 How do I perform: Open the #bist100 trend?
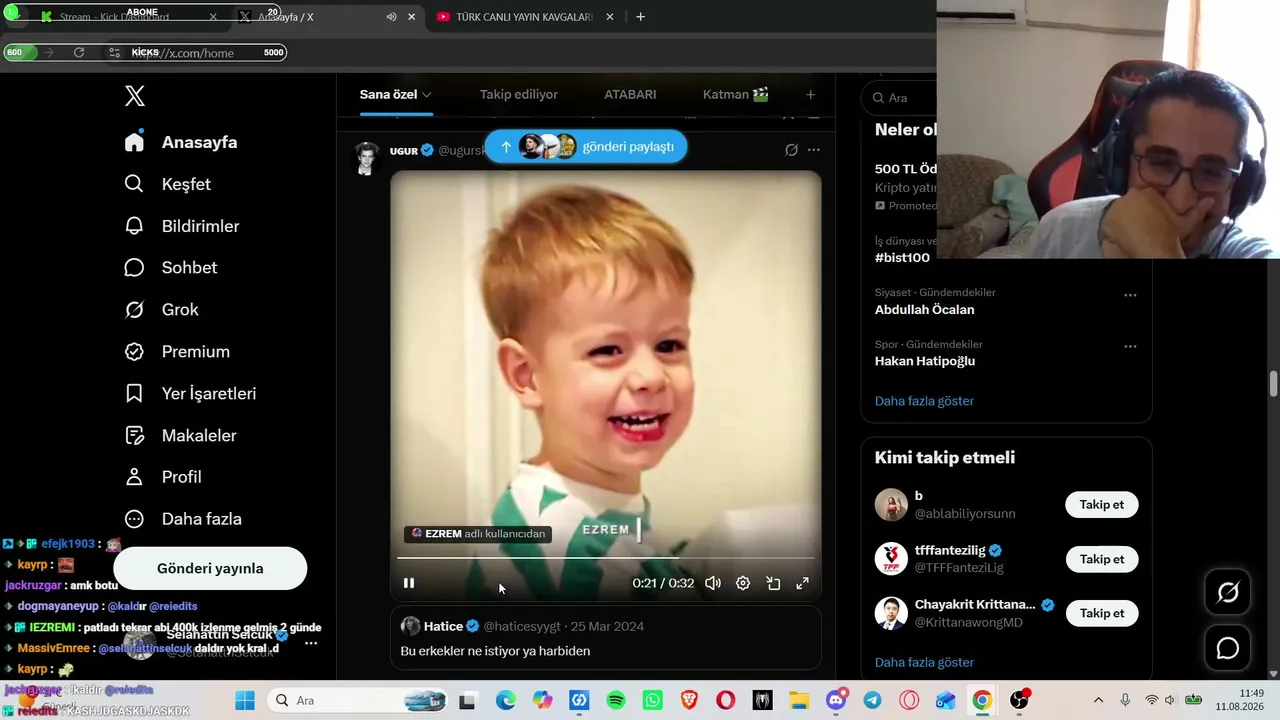point(902,257)
